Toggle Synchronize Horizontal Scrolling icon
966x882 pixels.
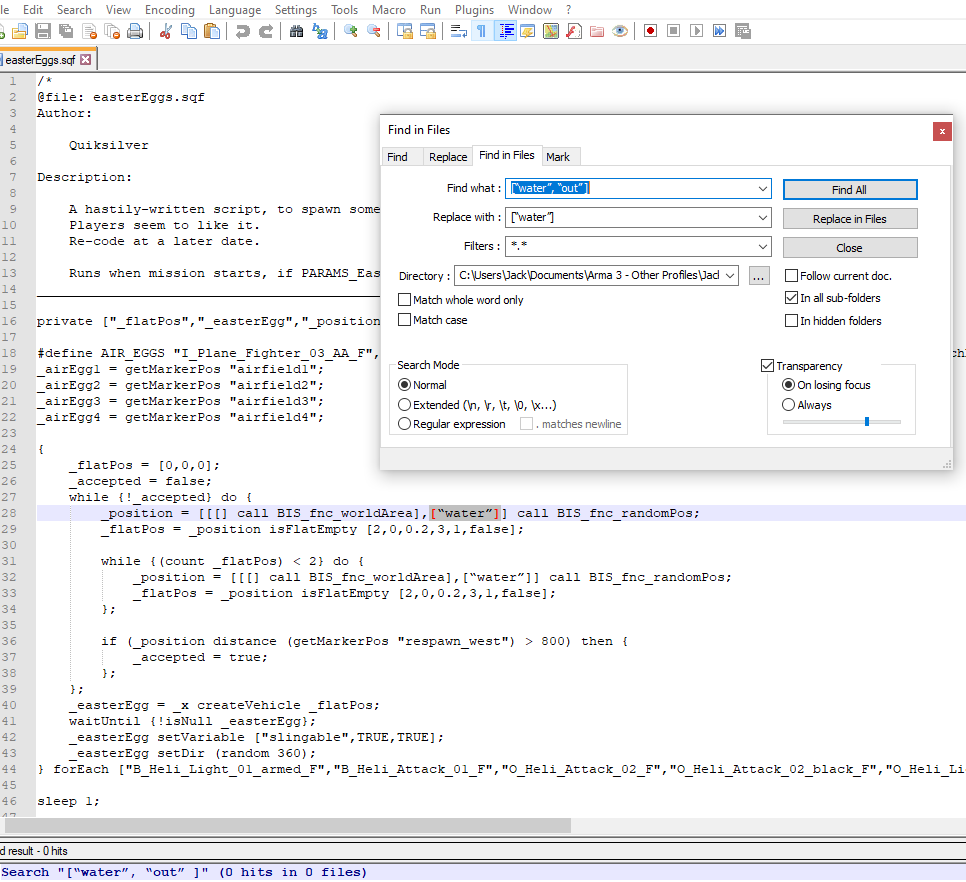[428, 31]
